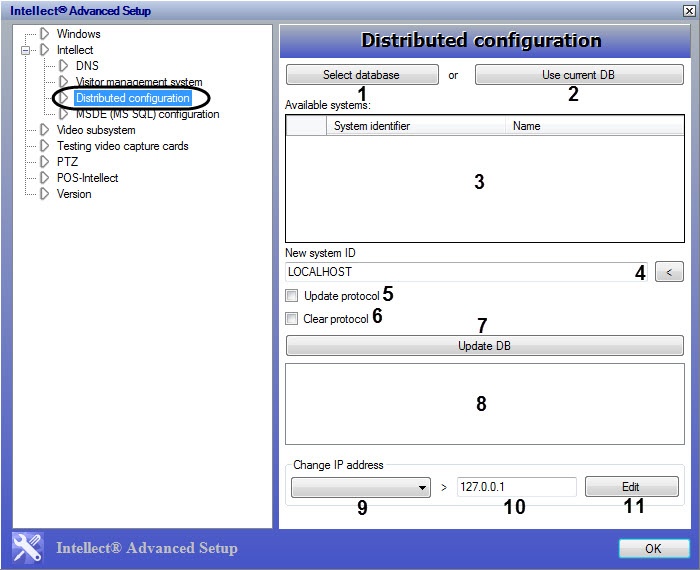The image size is (700, 570).
Task: Open MSDE (MS SQL) configuration item
Action: click(x=147, y=114)
